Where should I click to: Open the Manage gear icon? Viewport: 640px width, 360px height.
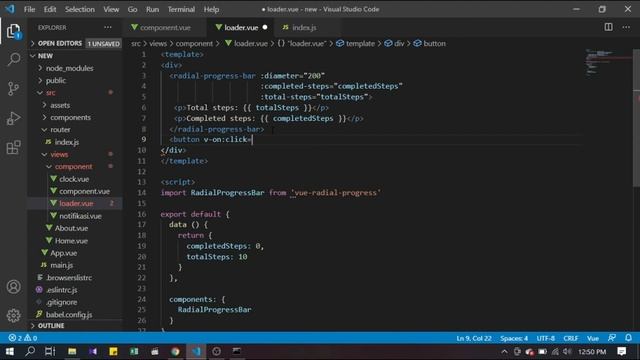[x=13, y=315]
